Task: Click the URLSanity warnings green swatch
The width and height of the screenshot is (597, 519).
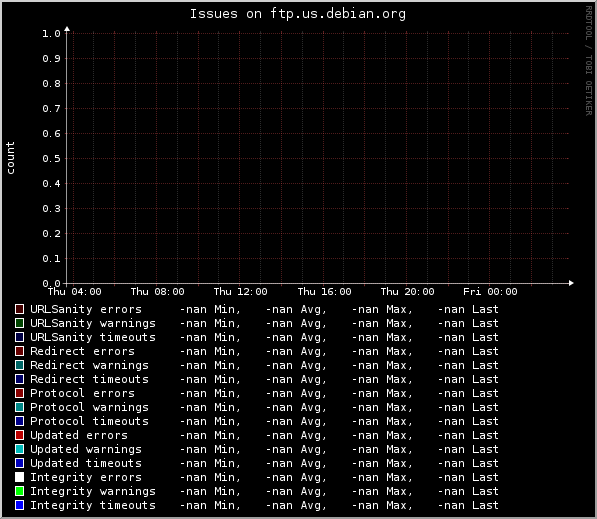Action: tap(19, 323)
